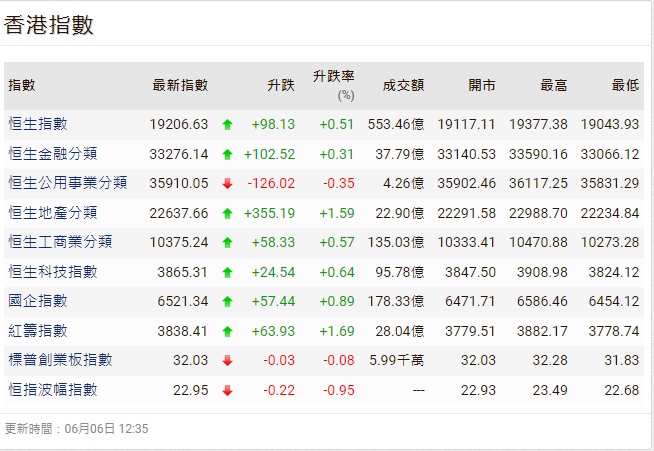Select the change value -126.02
This screenshot has width=654, height=451.
(x=271, y=183)
